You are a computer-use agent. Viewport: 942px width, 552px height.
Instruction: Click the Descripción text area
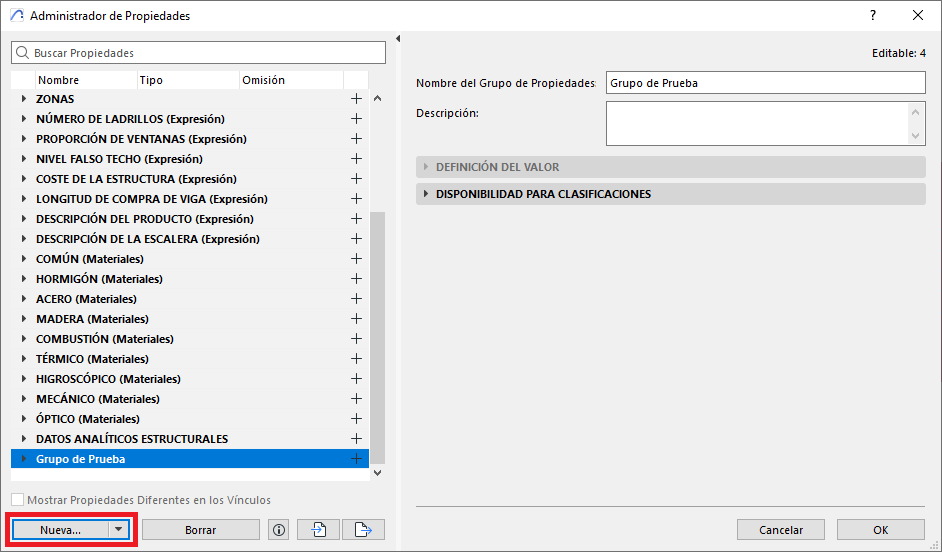click(x=757, y=124)
